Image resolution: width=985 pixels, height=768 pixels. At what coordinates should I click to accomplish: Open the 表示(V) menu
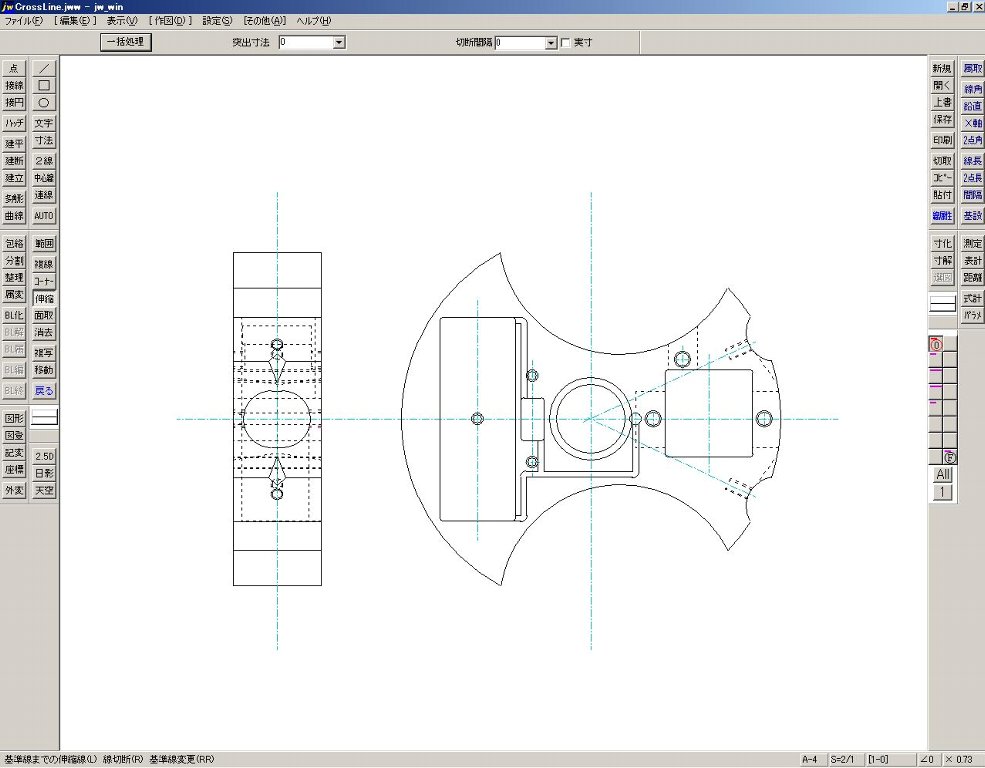pyautogui.click(x=121, y=21)
